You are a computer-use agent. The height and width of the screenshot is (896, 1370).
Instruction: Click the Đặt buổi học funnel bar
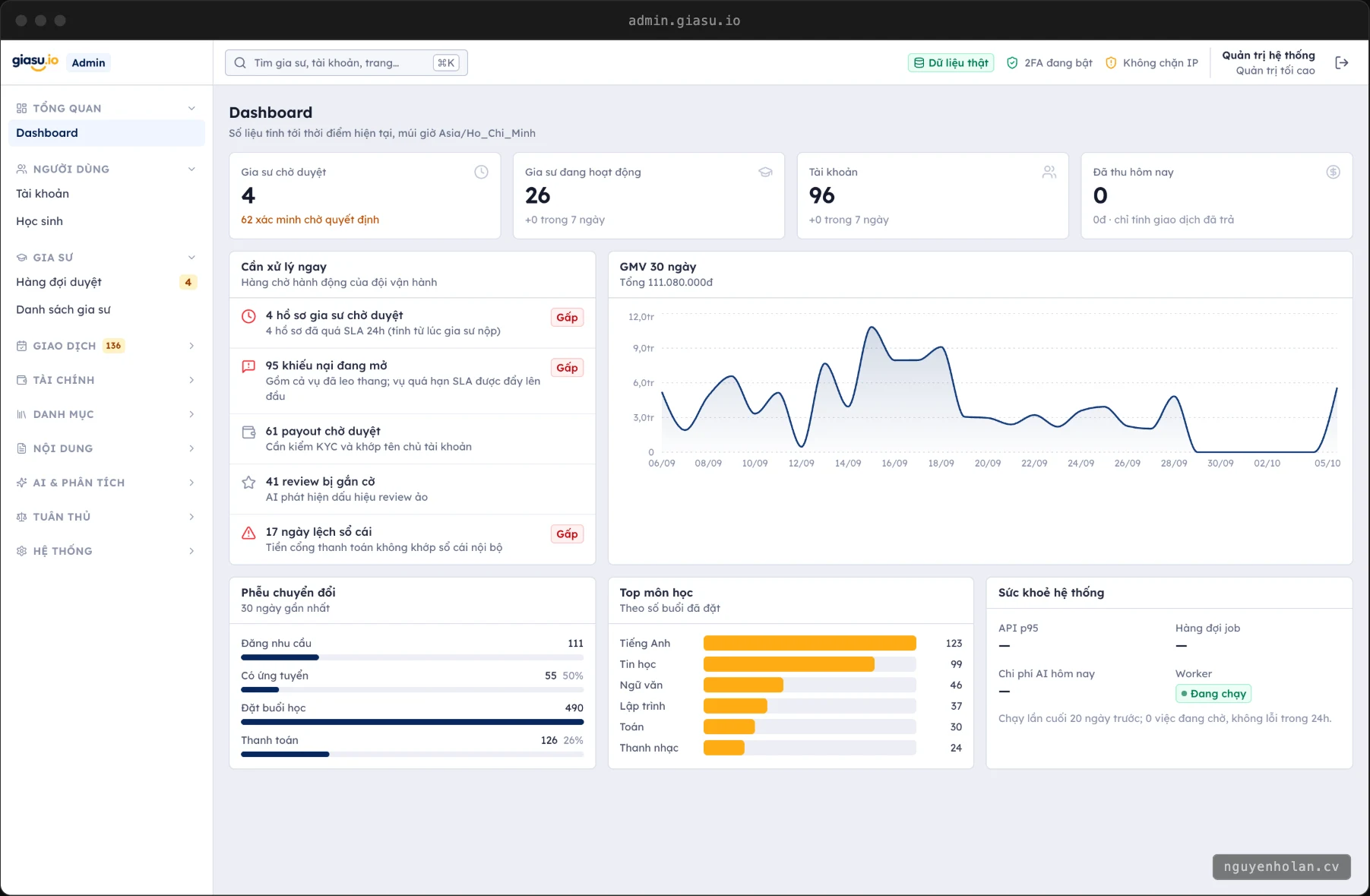[x=412, y=722]
